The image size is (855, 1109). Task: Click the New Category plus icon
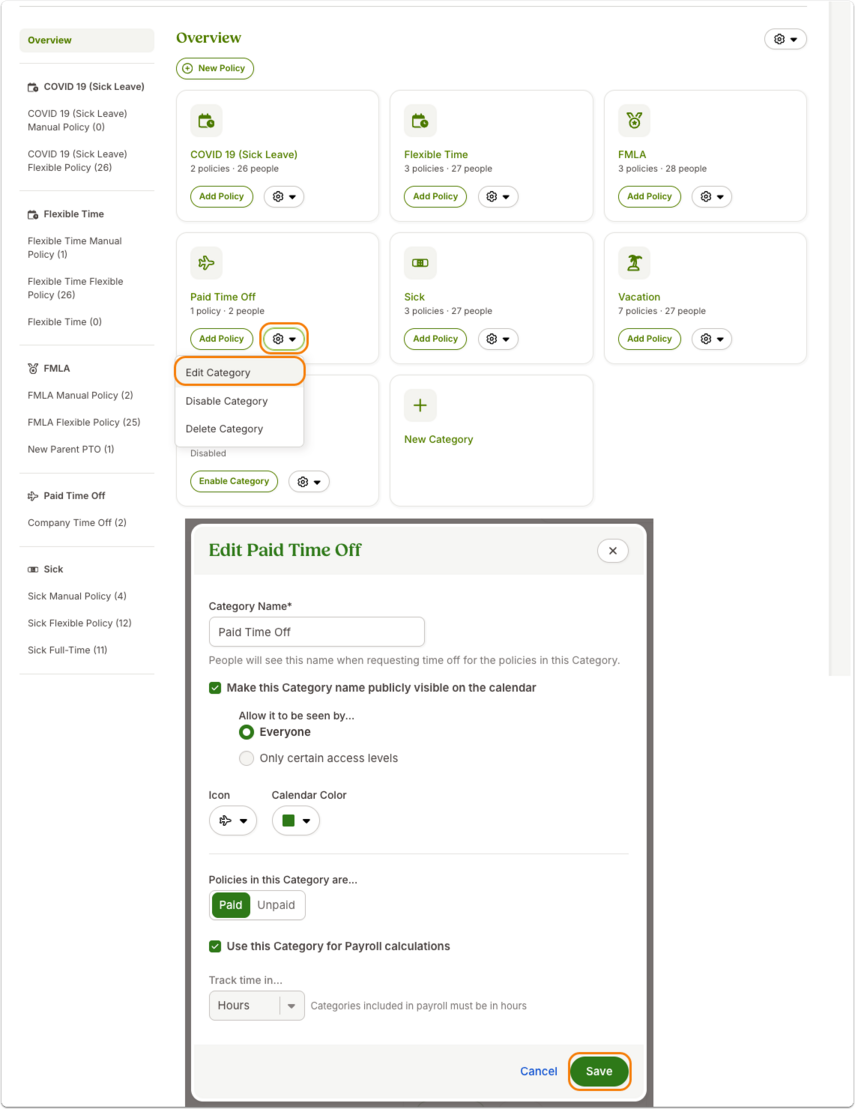(x=420, y=405)
